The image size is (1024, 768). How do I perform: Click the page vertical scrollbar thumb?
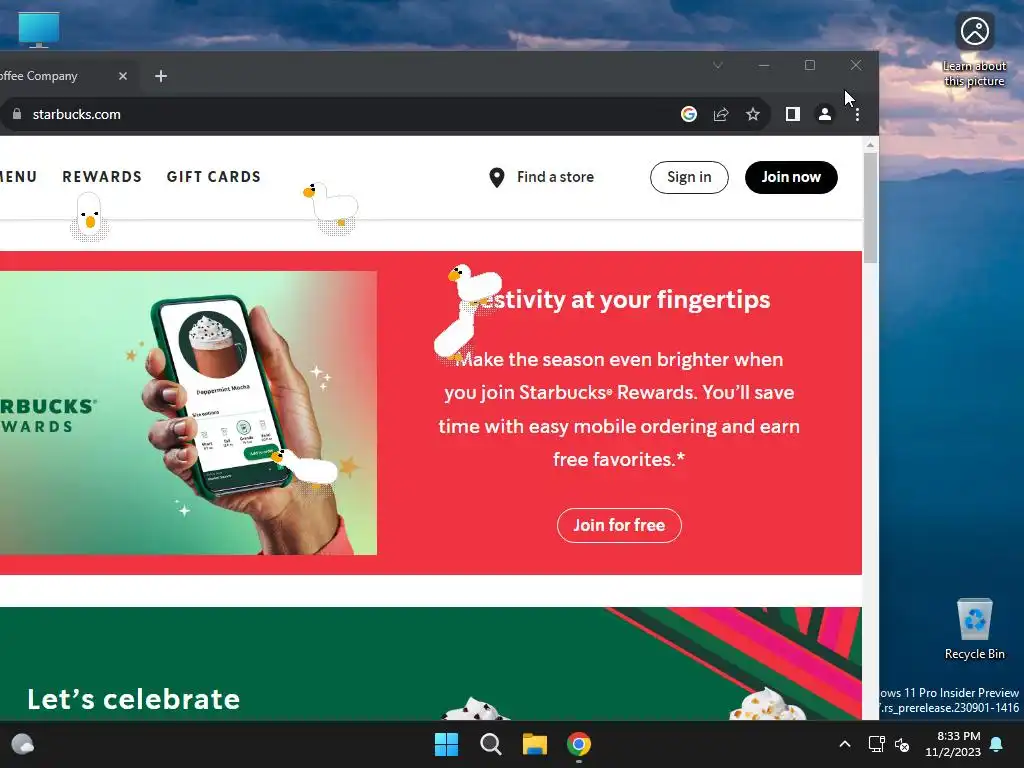[870, 207]
